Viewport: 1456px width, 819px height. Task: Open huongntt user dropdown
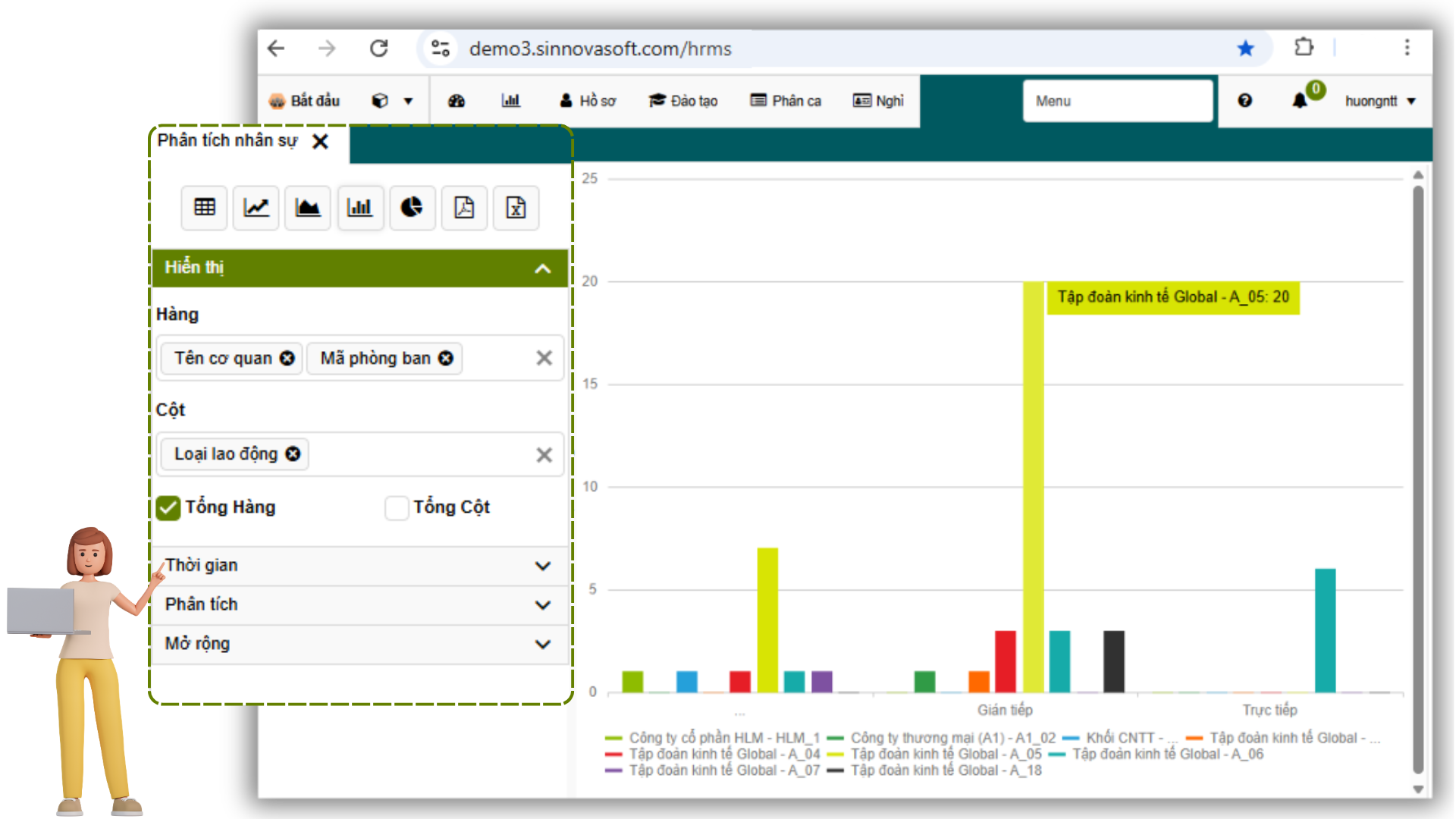tap(1380, 101)
